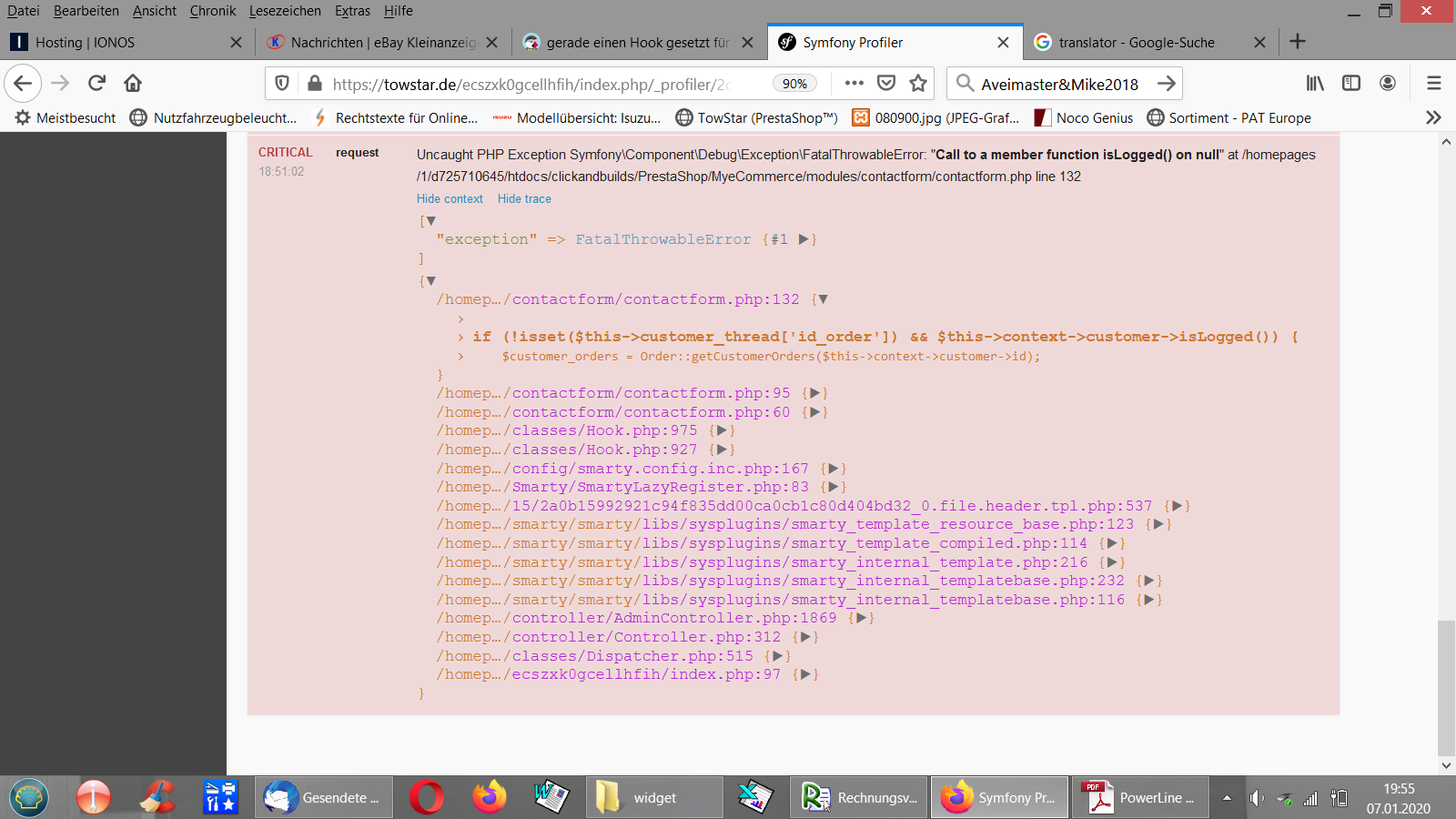Screen dimensions: 1456x819
Task: Open PowerLine PDF in taskbar
Action: tap(1141, 798)
